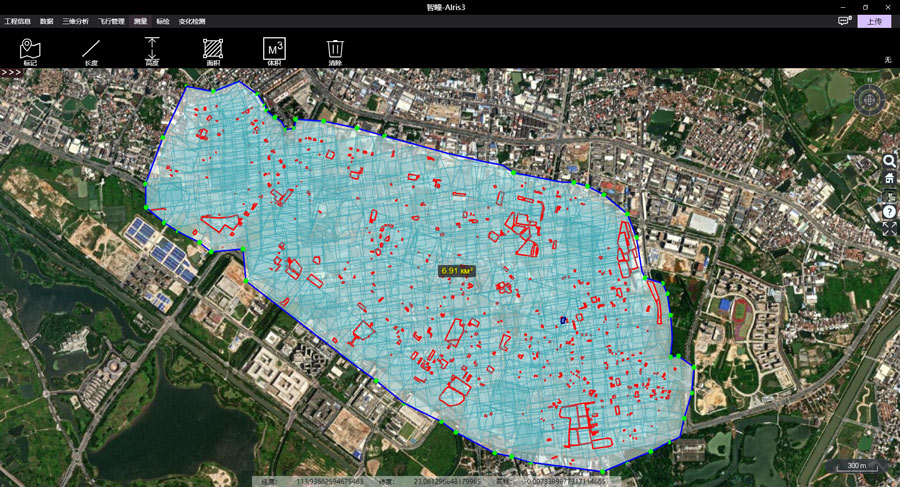Screen dimensions: 900x487
Task: Open the 体积 volume measurement tool
Action: (x=274, y=51)
